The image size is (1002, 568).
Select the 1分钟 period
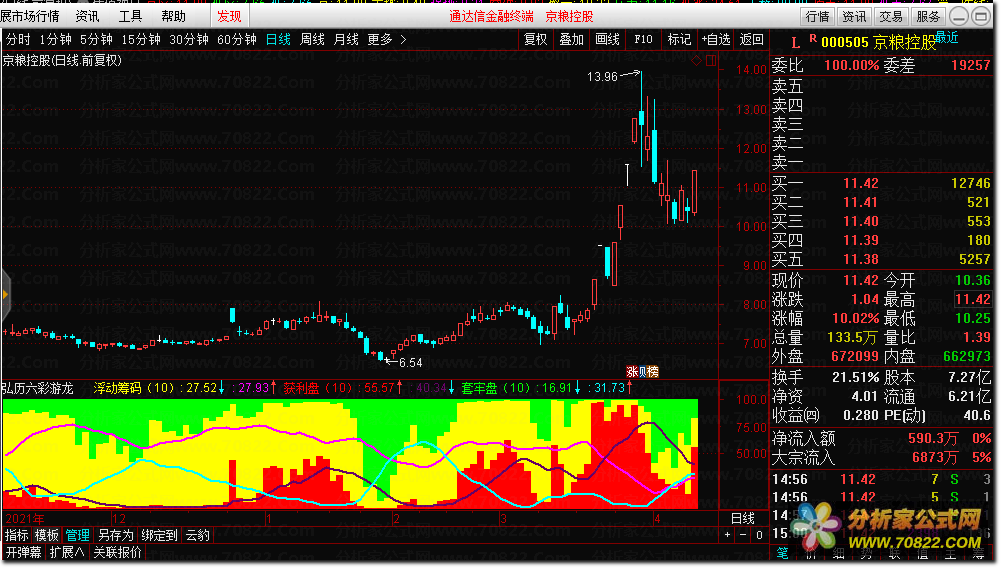click(56, 40)
